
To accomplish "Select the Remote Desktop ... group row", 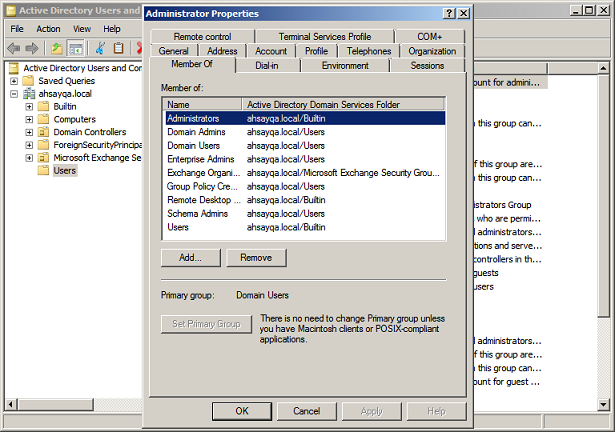I will point(304,200).
